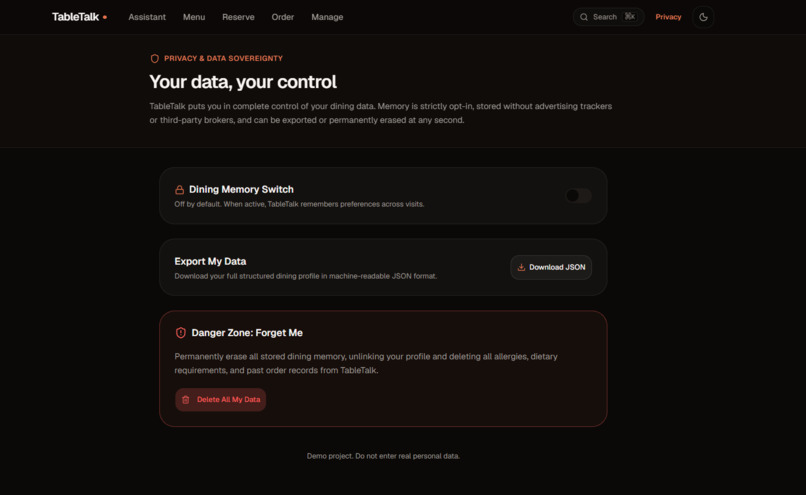Click 'Danger Zone: Forget Me' title
This screenshot has height=495, width=806.
(x=247, y=333)
